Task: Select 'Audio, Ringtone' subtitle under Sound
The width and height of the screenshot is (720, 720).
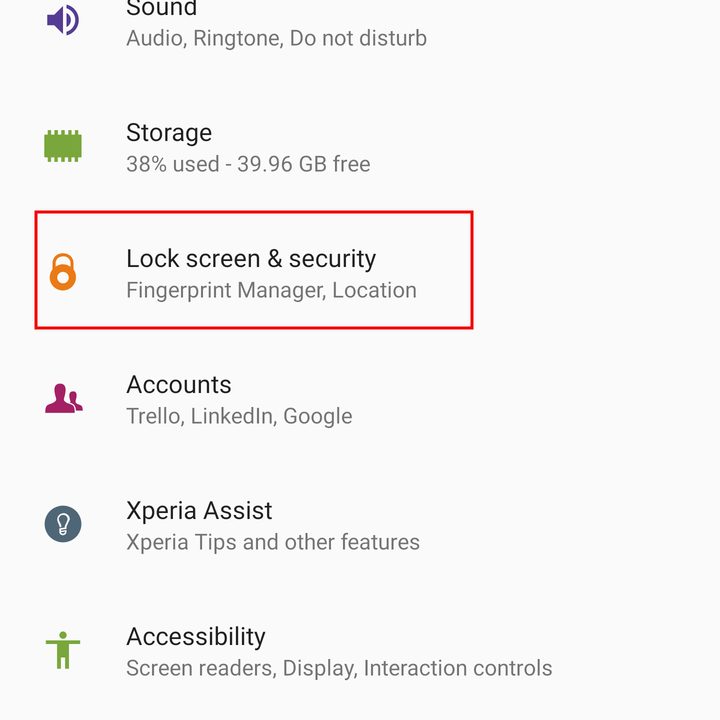Action: pos(203,38)
